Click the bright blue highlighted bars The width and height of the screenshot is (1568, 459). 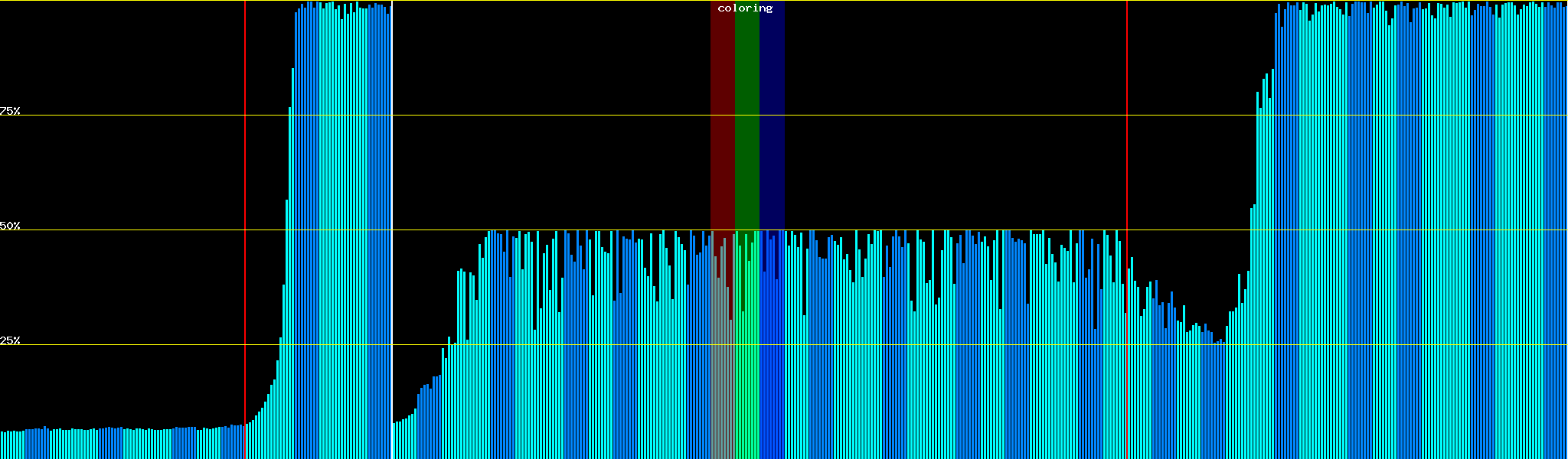tap(772, 367)
